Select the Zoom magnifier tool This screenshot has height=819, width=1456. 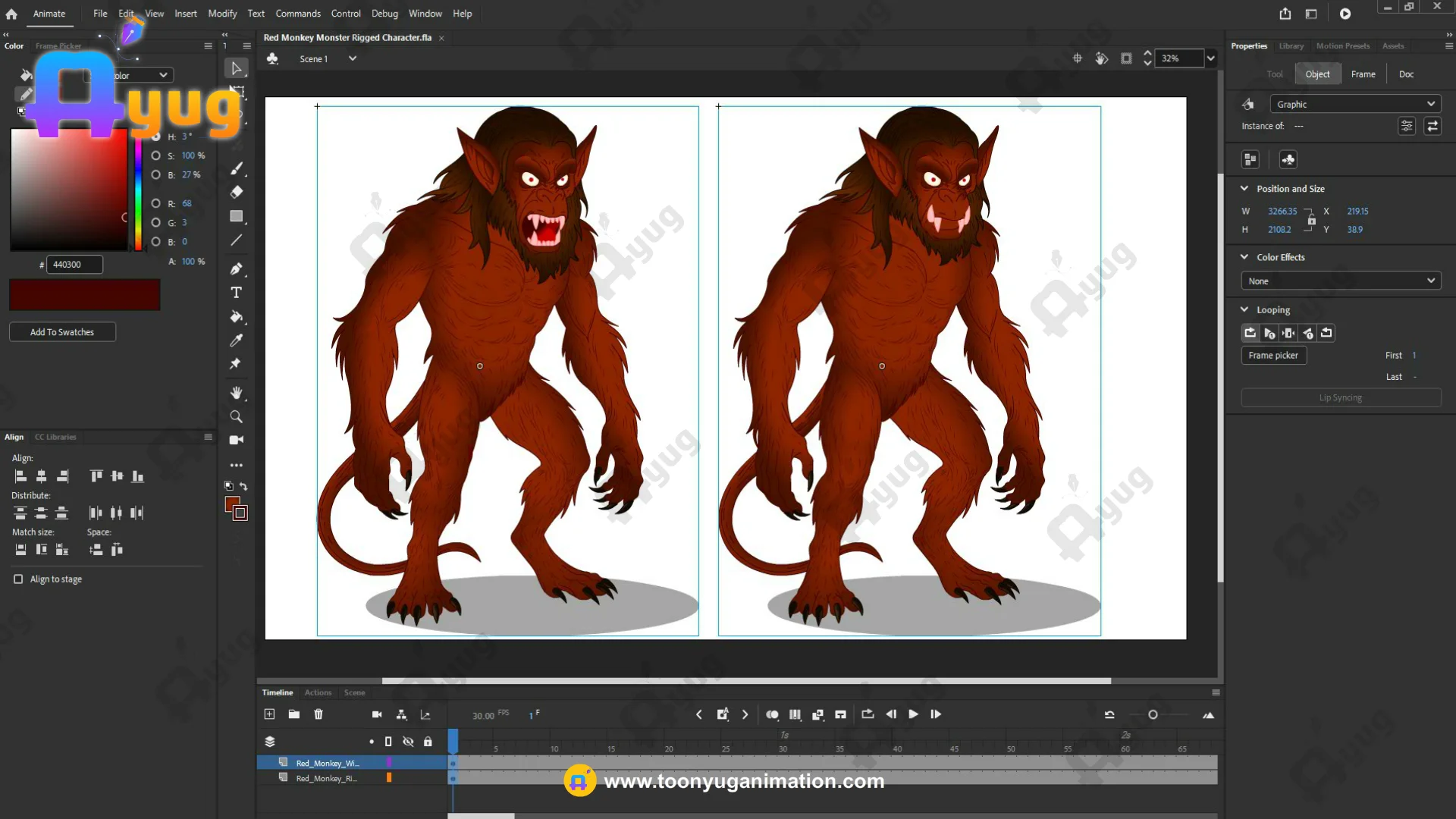point(236,416)
